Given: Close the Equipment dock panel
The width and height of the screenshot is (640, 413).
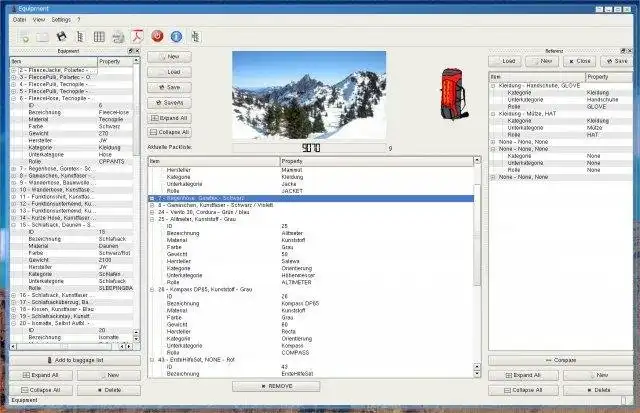Looking at the screenshot, I should (137, 51).
